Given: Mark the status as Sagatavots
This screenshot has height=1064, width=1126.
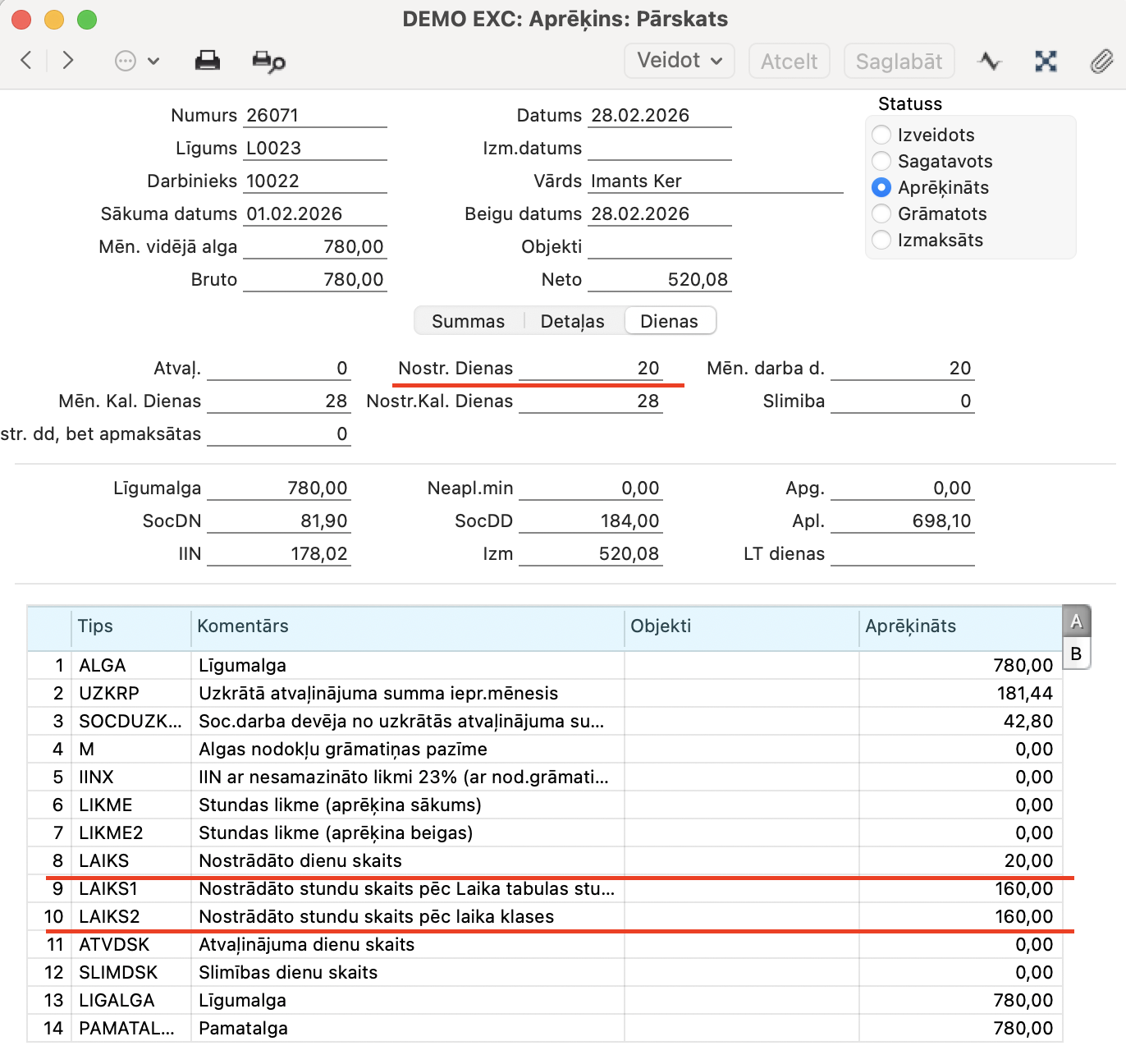Looking at the screenshot, I should [881, 161].
